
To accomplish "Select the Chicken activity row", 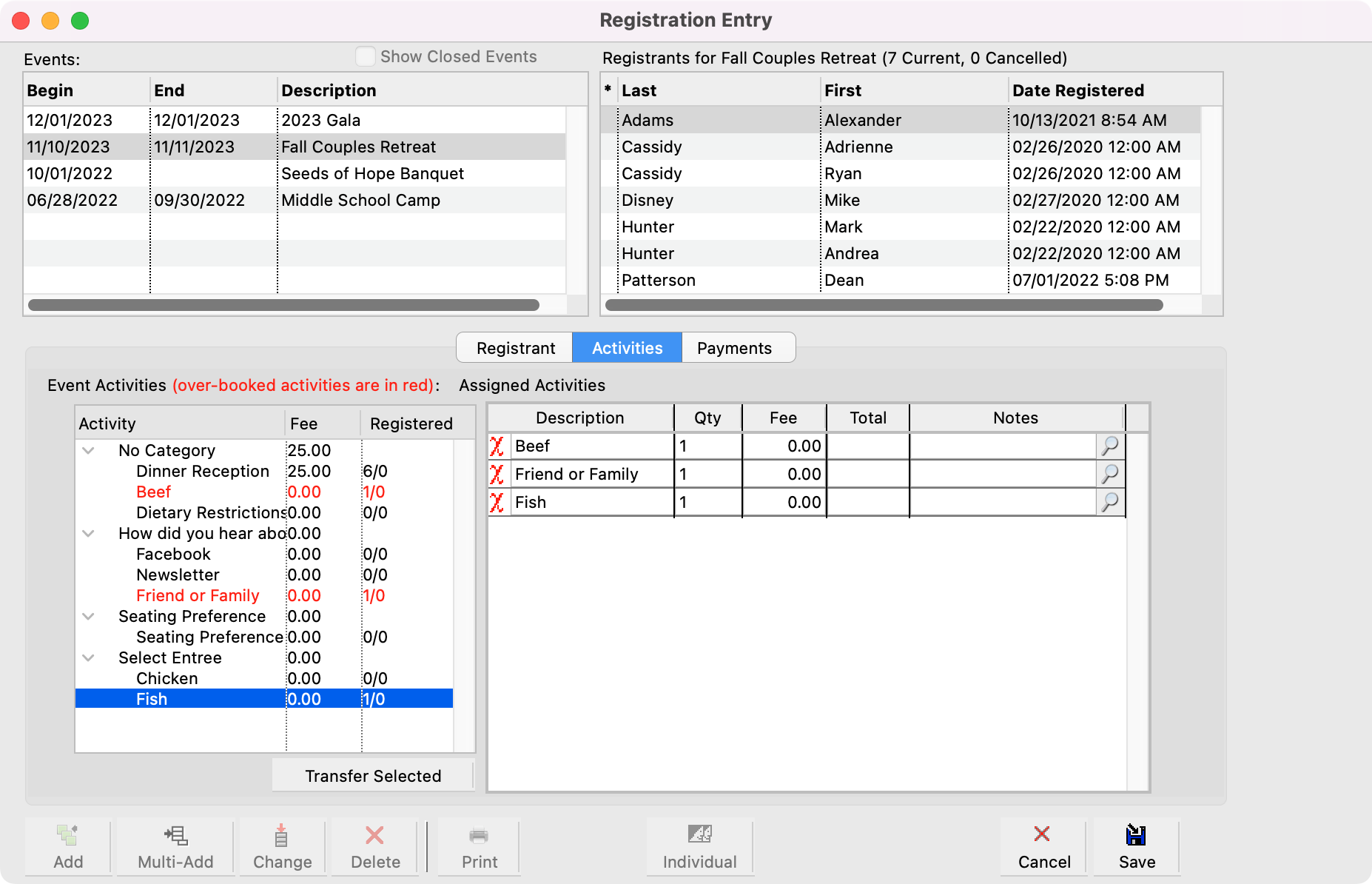I will click(x=167, y=679).
